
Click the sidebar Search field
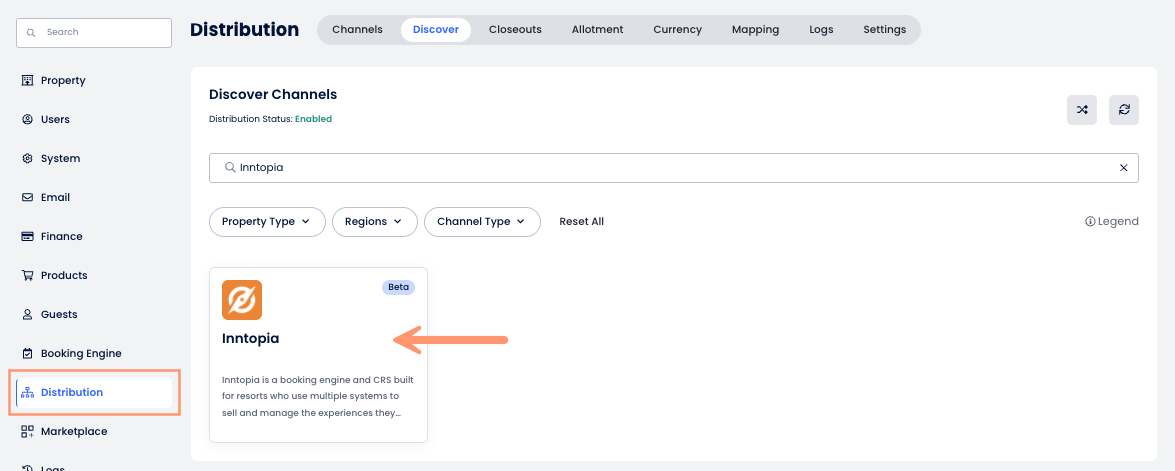point(94,32)
